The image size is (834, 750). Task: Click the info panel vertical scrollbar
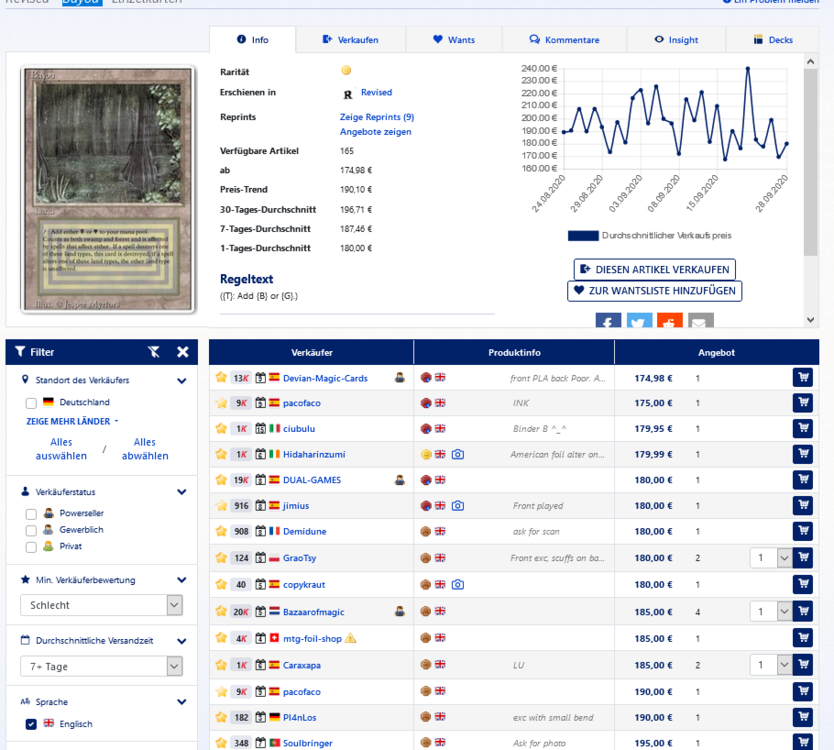click(811, 160)
